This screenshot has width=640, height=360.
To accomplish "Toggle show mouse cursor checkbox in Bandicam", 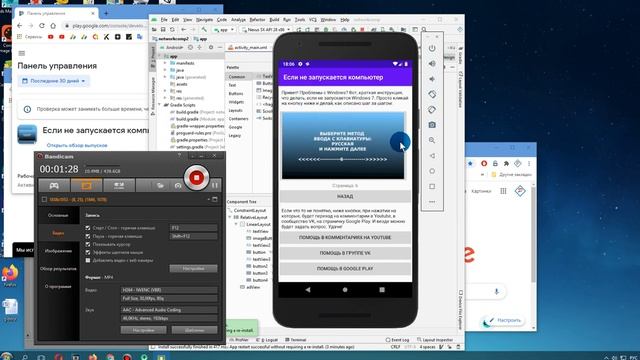I will coord(88,244).
